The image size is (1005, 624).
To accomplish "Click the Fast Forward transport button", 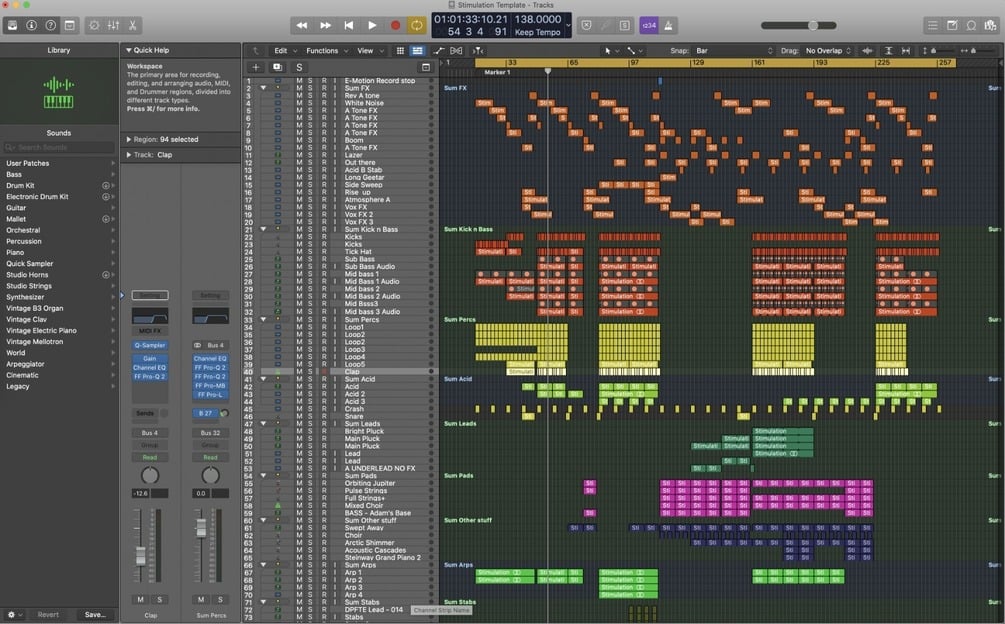I will [x=326, y=26].
